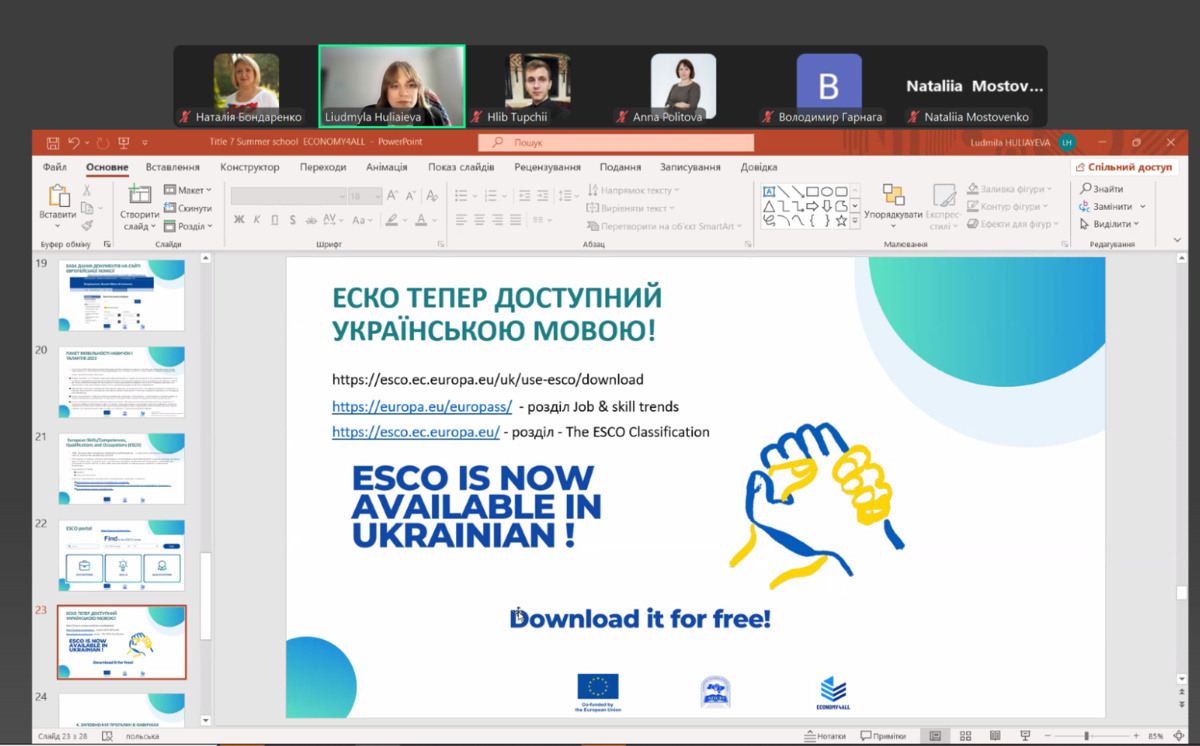Click the Save icon in the title bar
The width and height of the screenshot is (1200, 746).
coord(53,143)
